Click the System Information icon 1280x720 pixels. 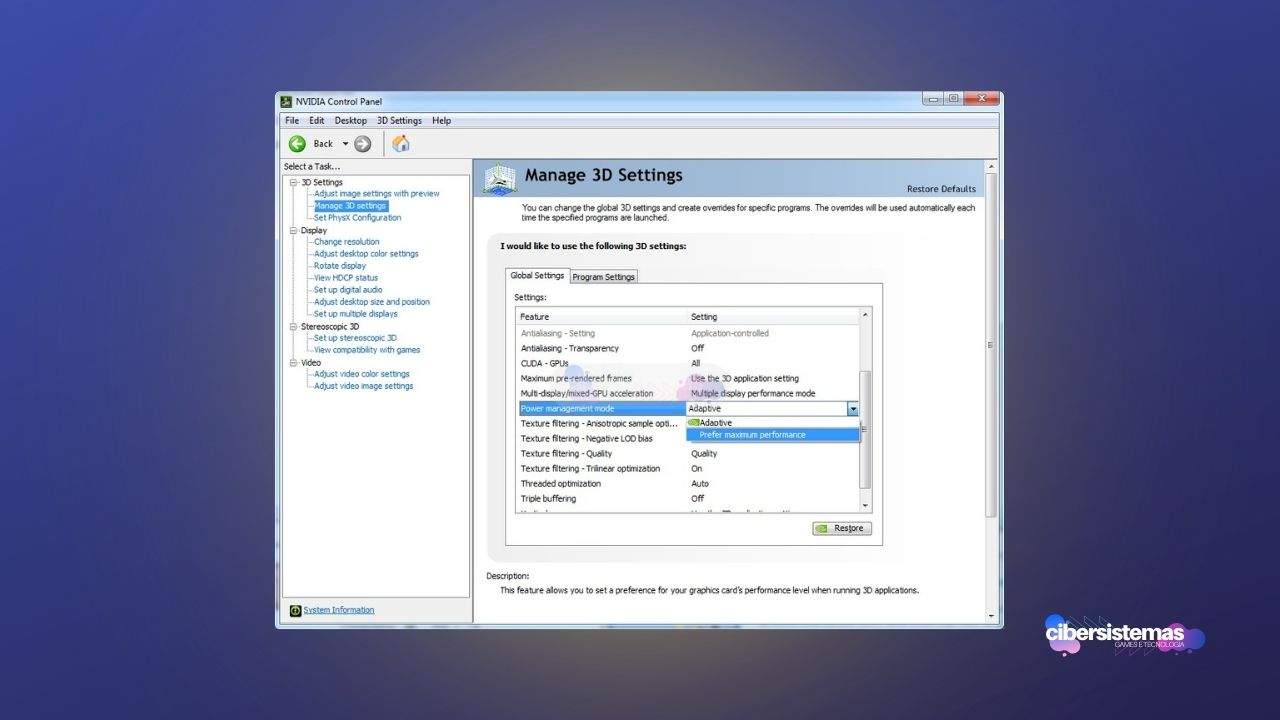(295, 610)
